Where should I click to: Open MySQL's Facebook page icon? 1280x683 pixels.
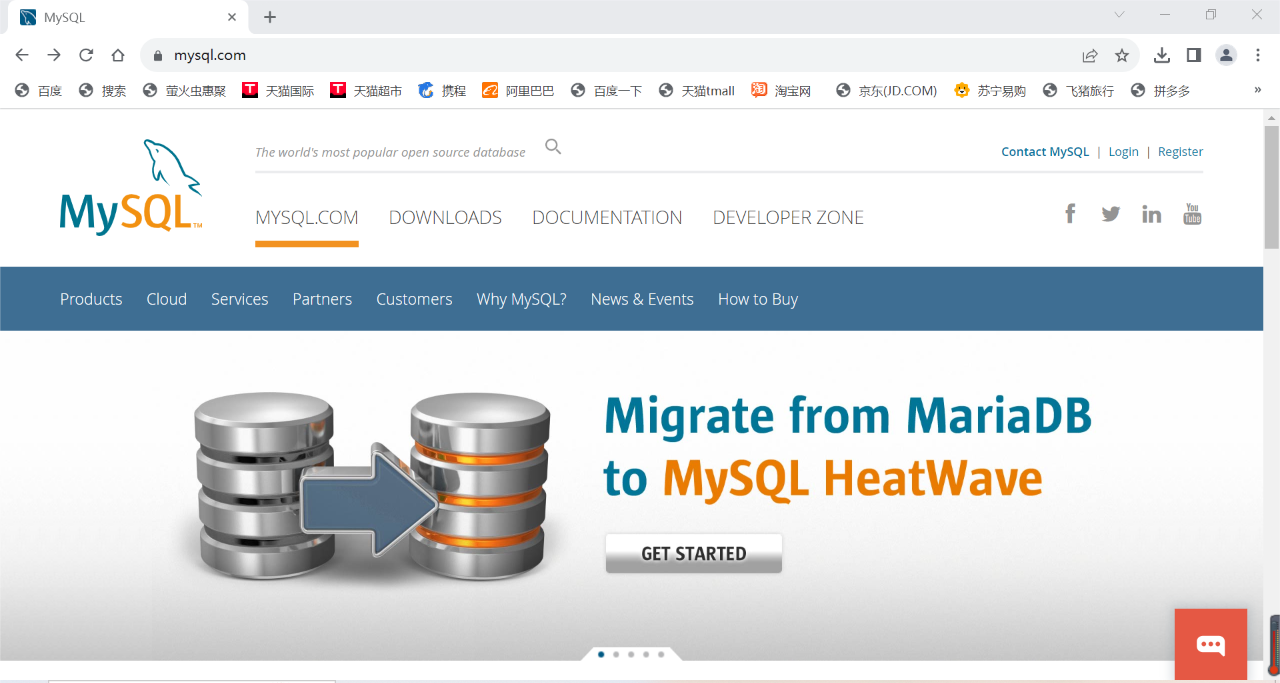(1070, 213)
